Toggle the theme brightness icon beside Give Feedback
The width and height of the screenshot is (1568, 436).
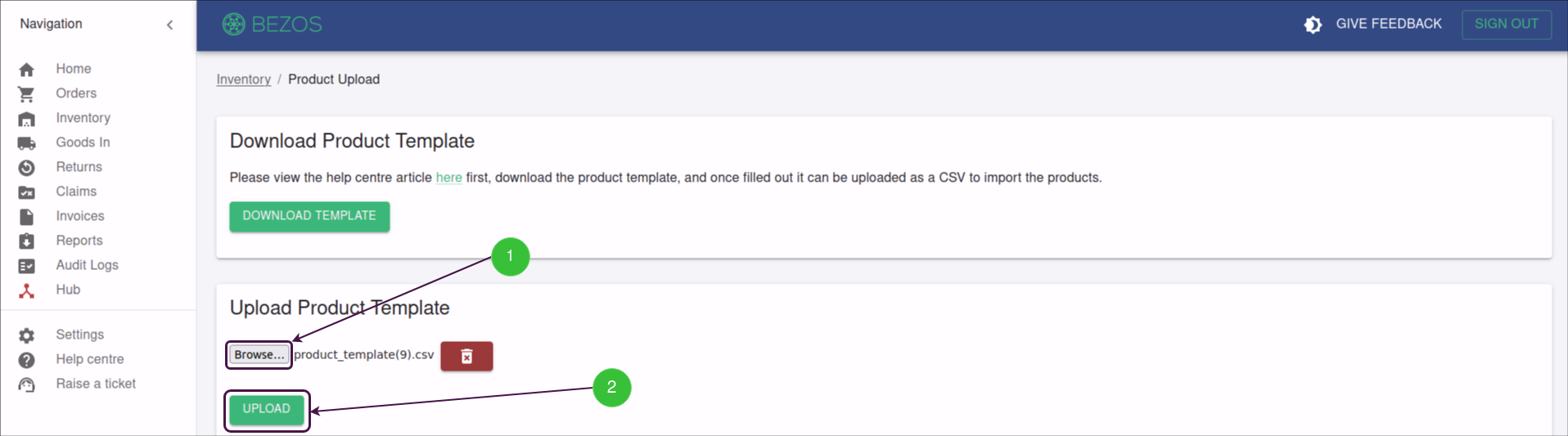[x=1313, y=25]
